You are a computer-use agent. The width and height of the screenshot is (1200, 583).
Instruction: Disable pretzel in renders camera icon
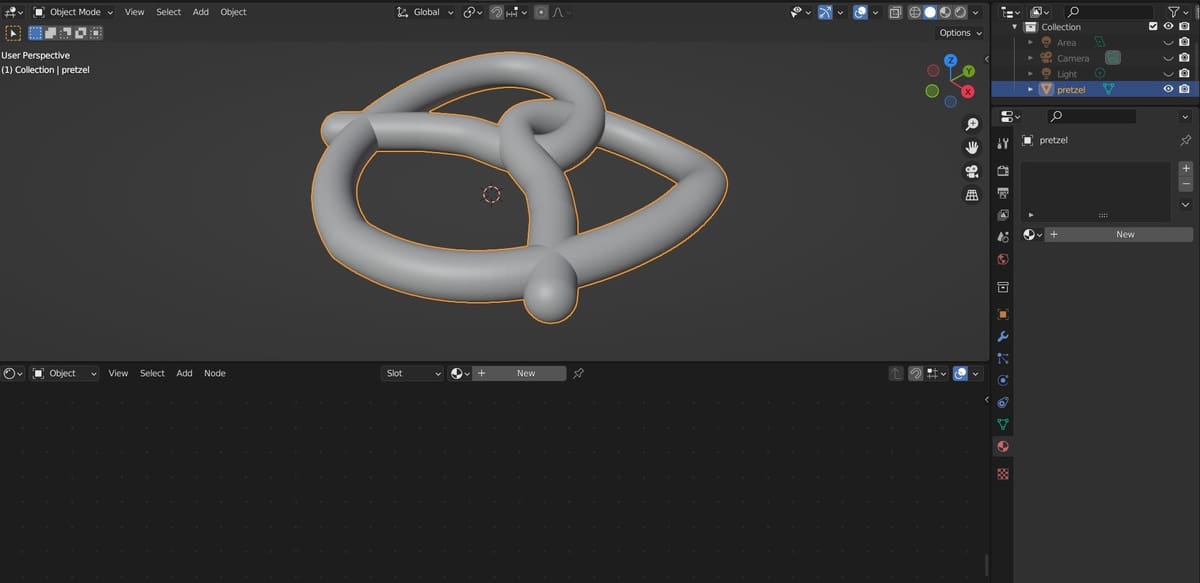(x=1184, y=89)
